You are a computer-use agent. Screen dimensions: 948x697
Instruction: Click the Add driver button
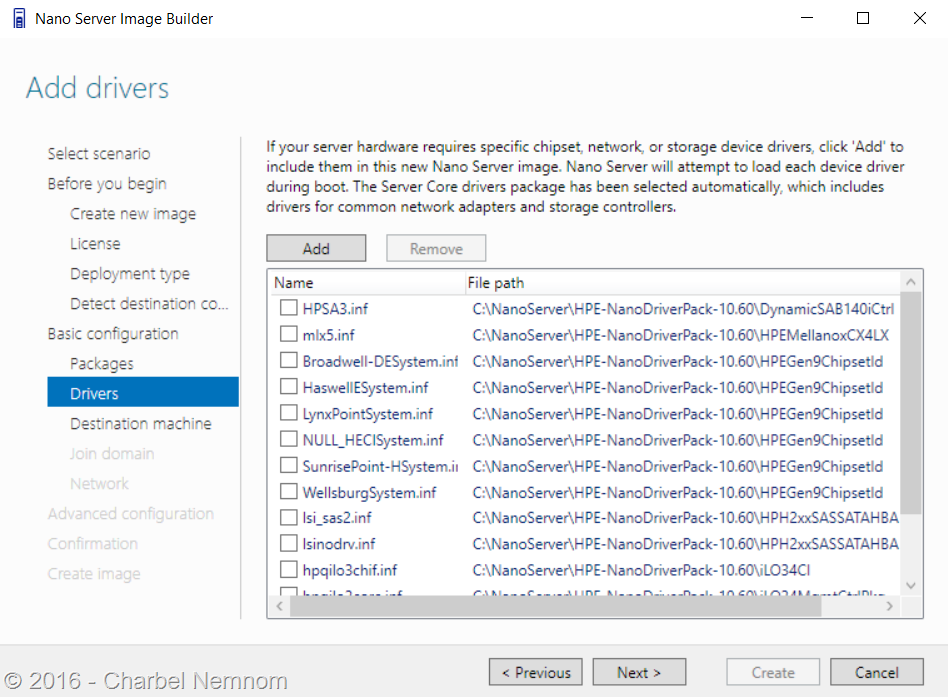pos(316,248)
